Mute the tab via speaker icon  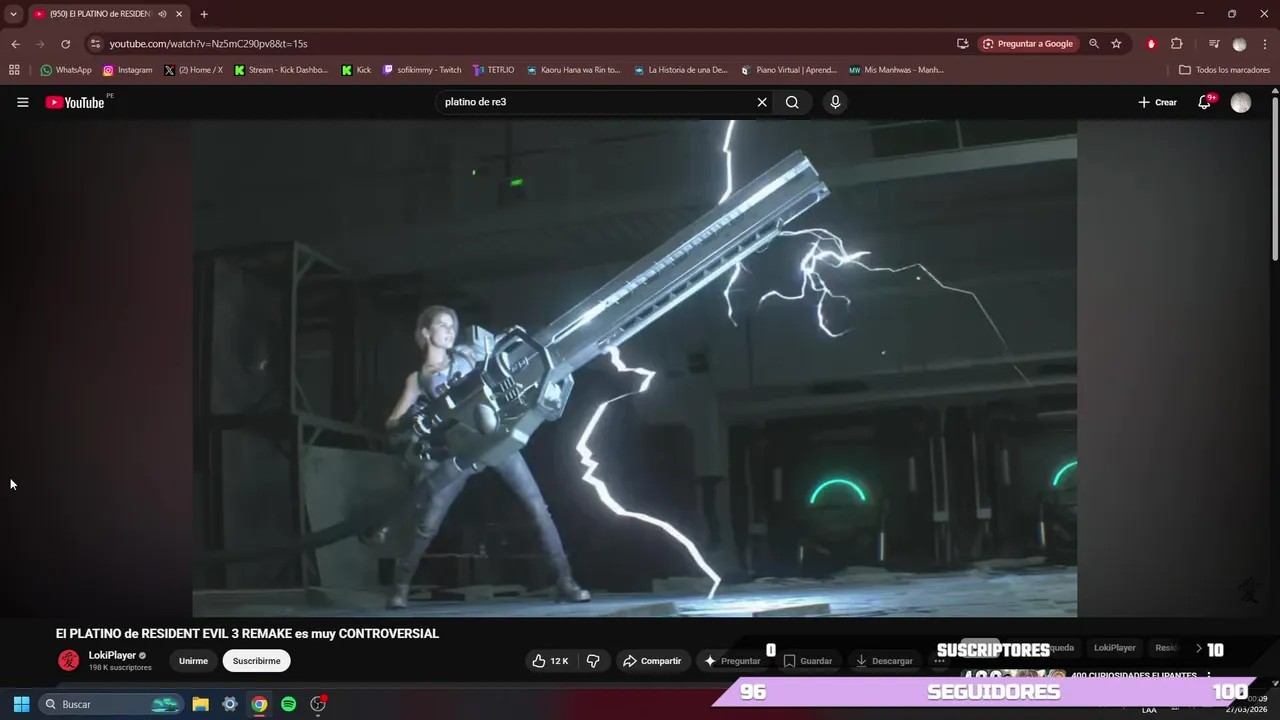162,14
